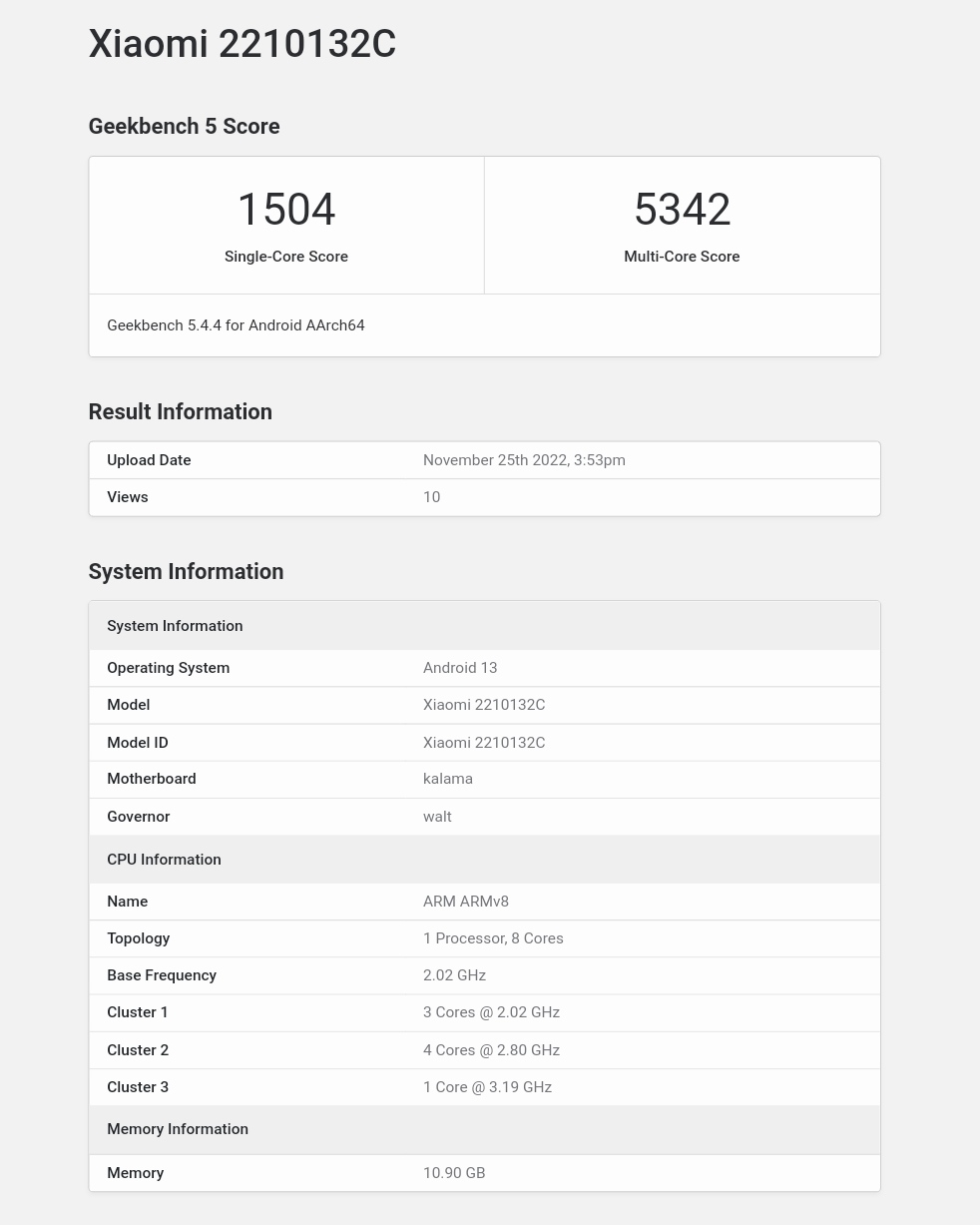
Task: Click the CPU Information header row
Action: (x=485, y=860)
